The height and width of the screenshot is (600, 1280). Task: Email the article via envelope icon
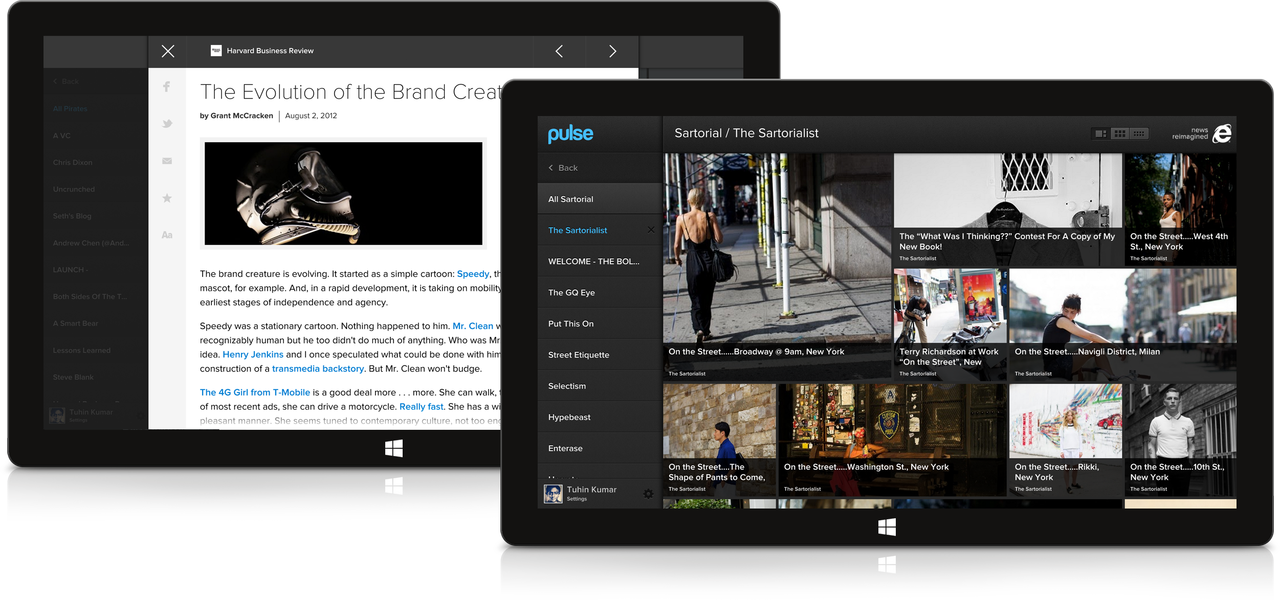[x=167, y=161]
